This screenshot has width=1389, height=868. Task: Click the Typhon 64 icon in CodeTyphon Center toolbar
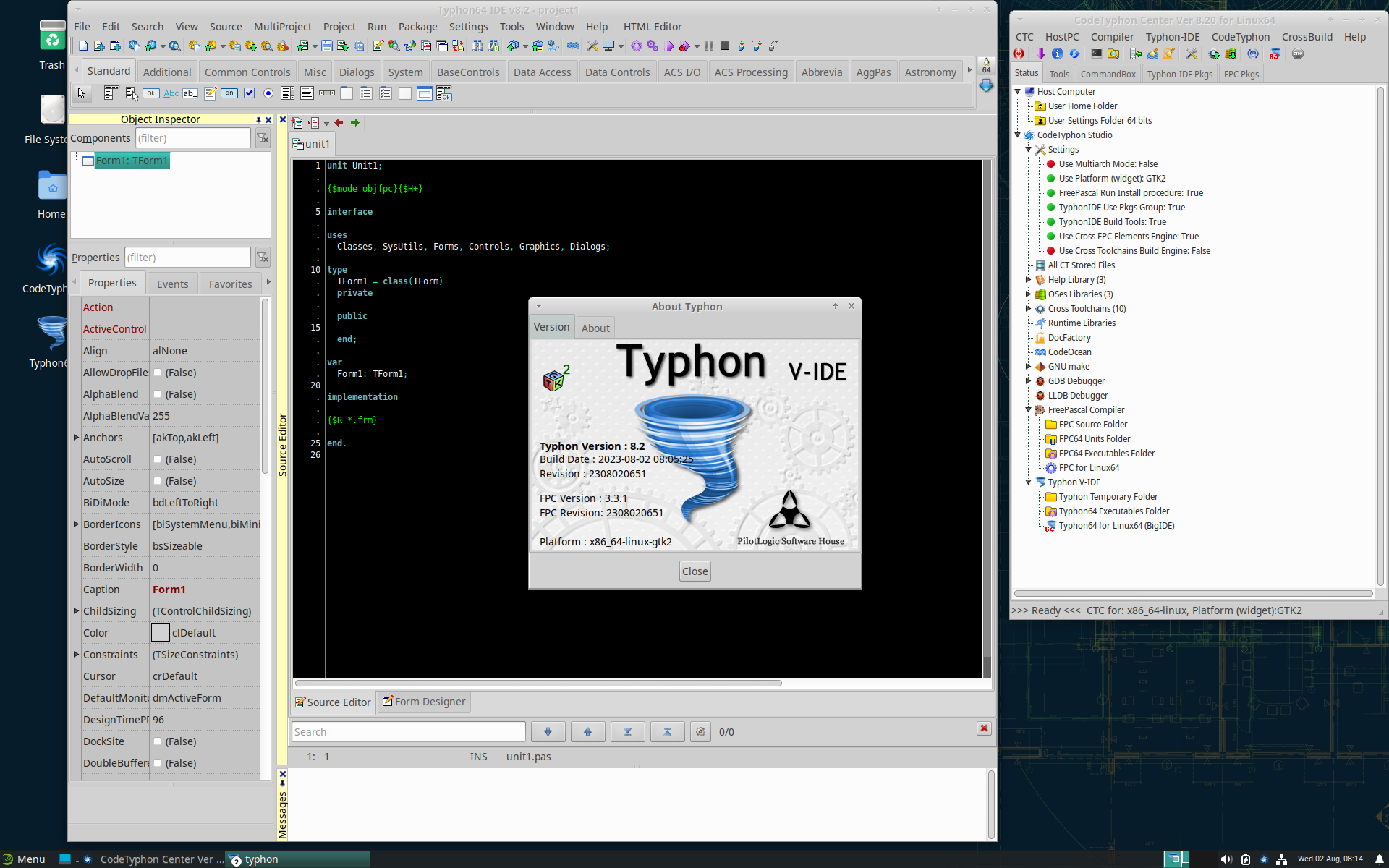click(x=1274, y=54)
